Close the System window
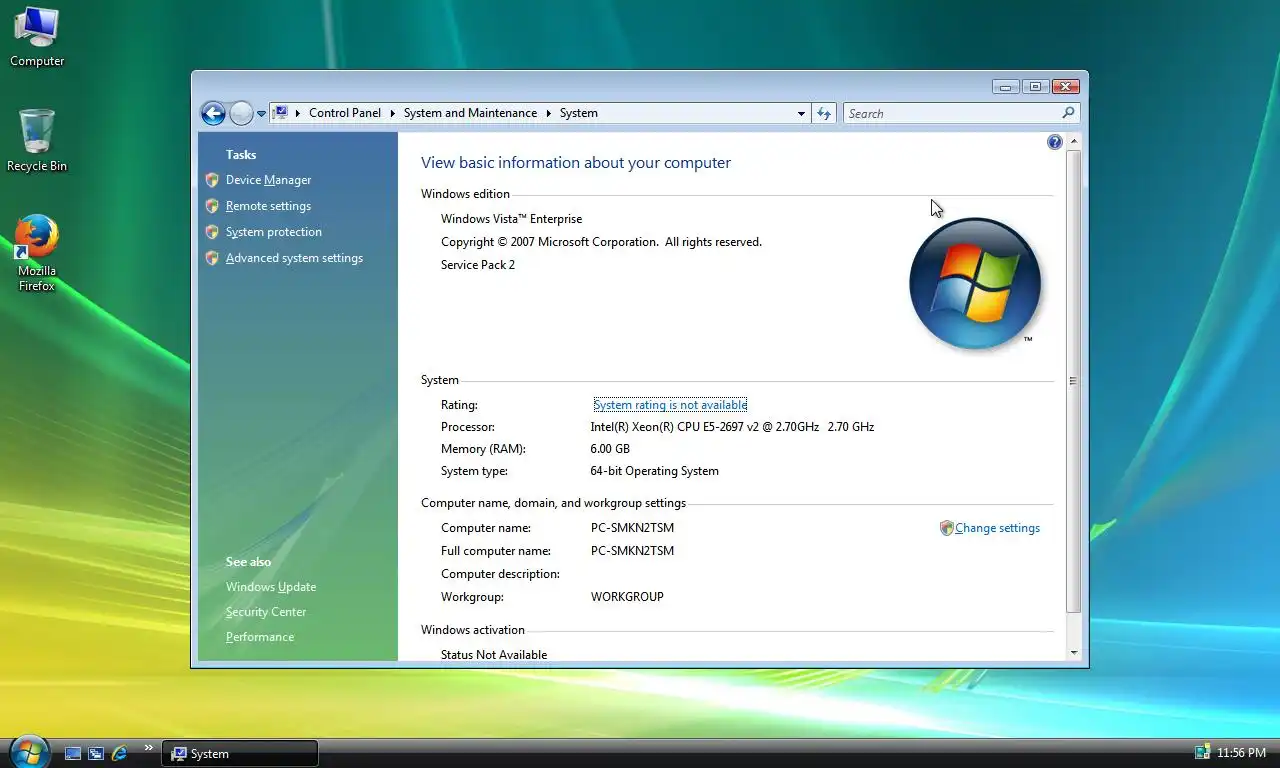The width and height of the screenshot is (1280, 768). (1065, 87)
